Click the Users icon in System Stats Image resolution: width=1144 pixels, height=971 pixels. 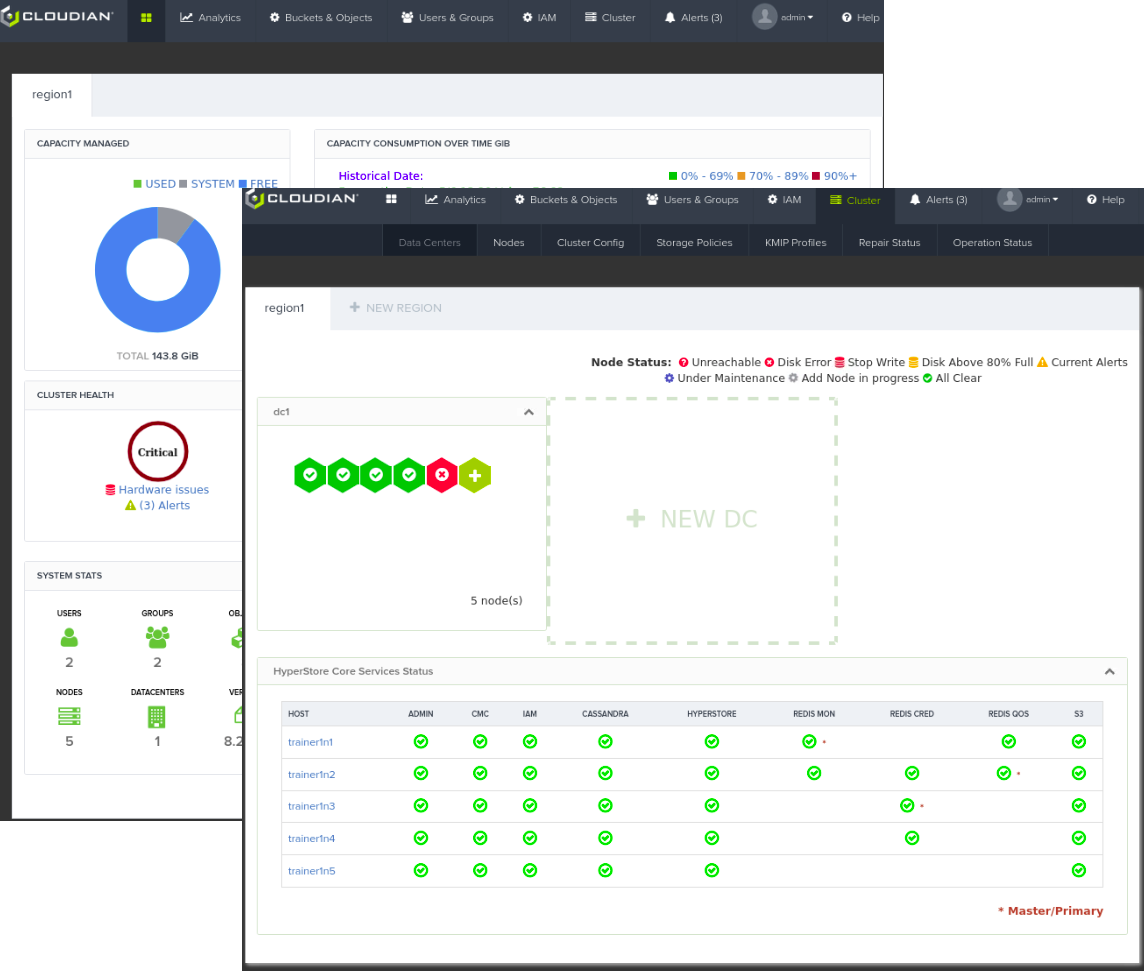click(69, 637)
